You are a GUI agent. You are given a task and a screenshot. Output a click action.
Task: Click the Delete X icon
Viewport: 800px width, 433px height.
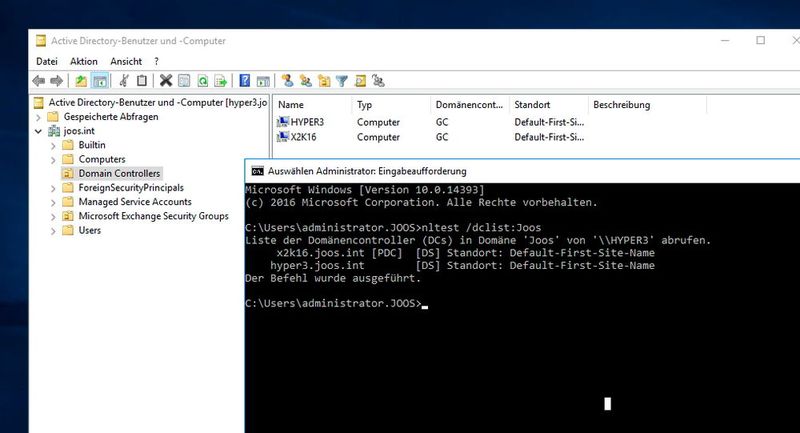(166, 81)
